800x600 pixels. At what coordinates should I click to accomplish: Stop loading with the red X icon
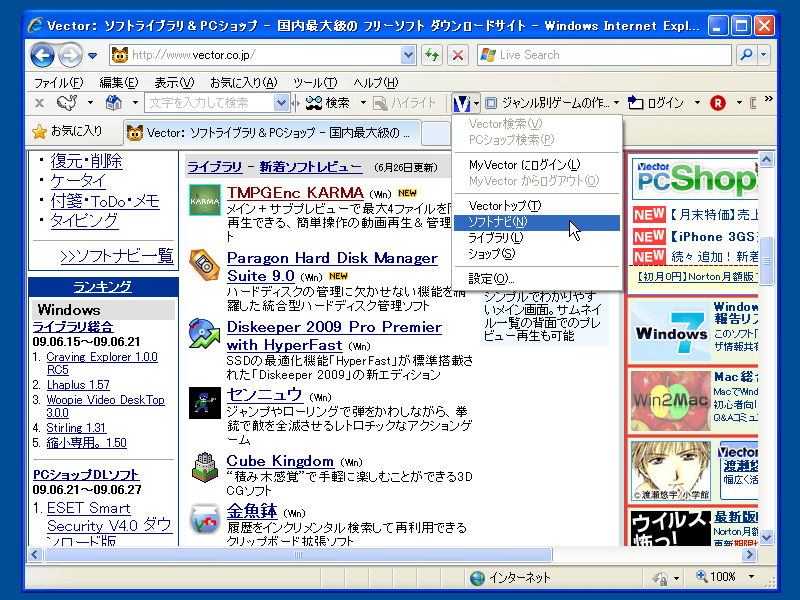pos(458,55)
